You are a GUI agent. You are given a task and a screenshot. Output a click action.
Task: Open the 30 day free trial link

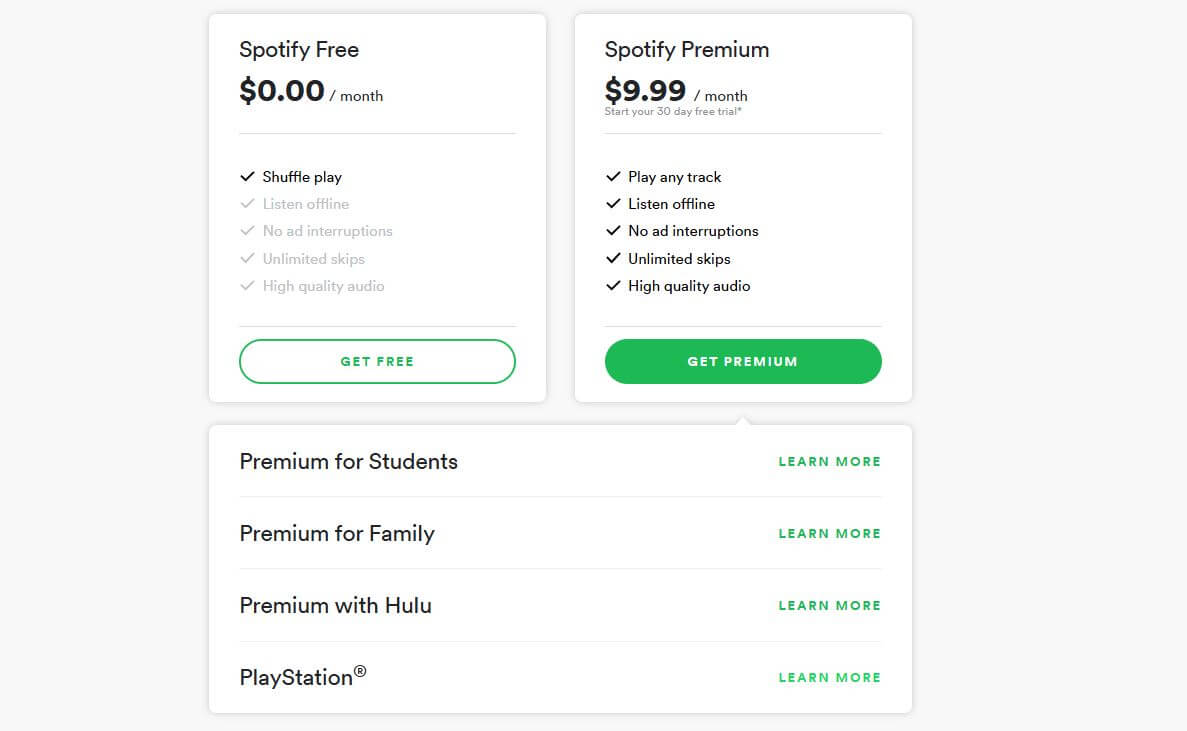coord(672,111)
